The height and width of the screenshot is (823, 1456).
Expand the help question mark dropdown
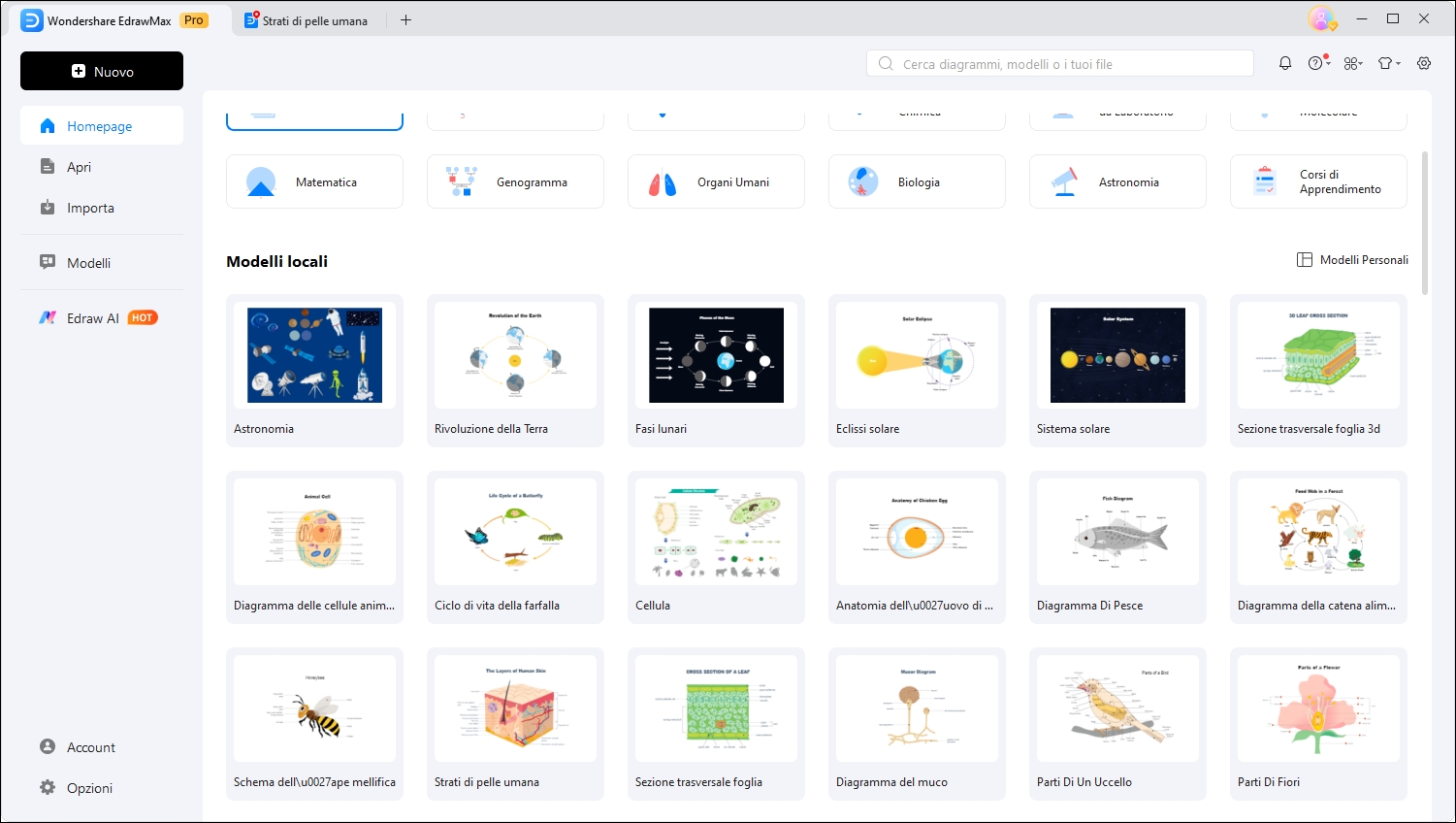coord(1318,63)
